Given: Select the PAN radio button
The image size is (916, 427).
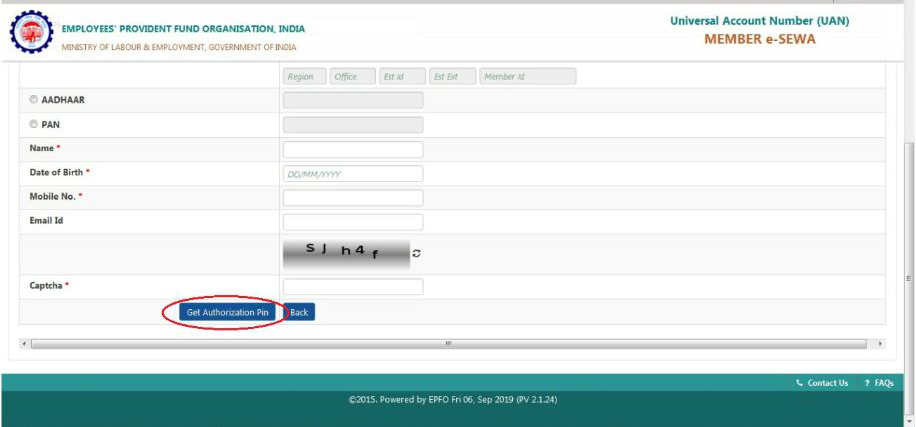Looking at the screenshot, I should tap(34, 125).
